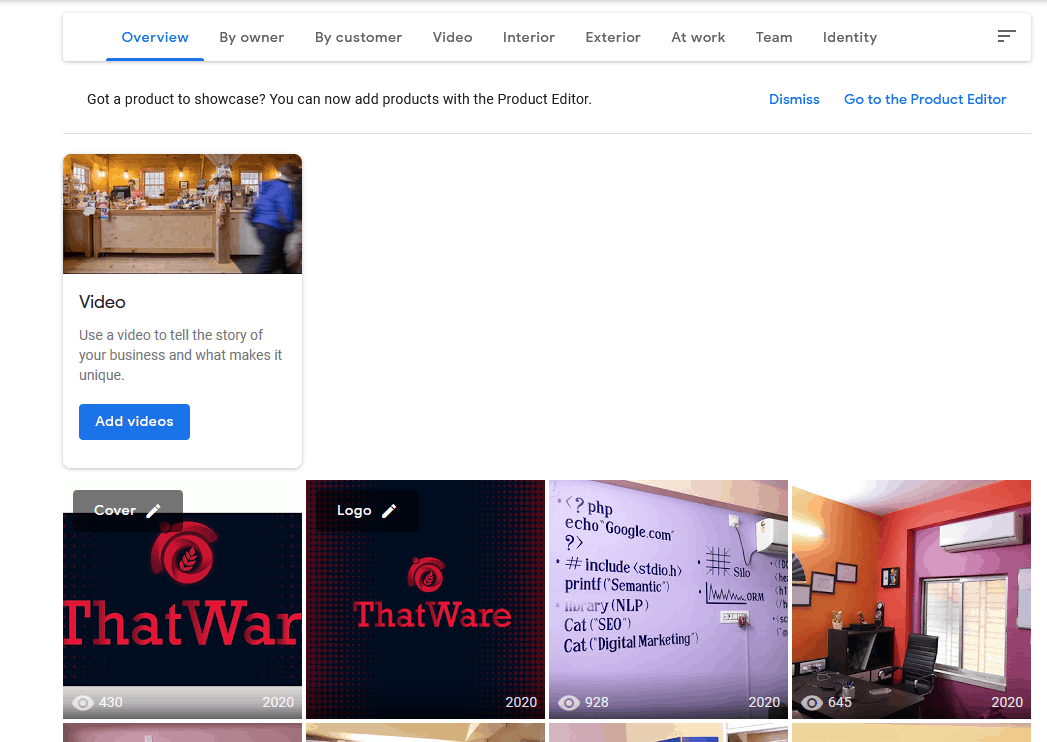Edit the Logo pencil icon
This screenshot has height=742, width=1047.
tap(389, 511)
